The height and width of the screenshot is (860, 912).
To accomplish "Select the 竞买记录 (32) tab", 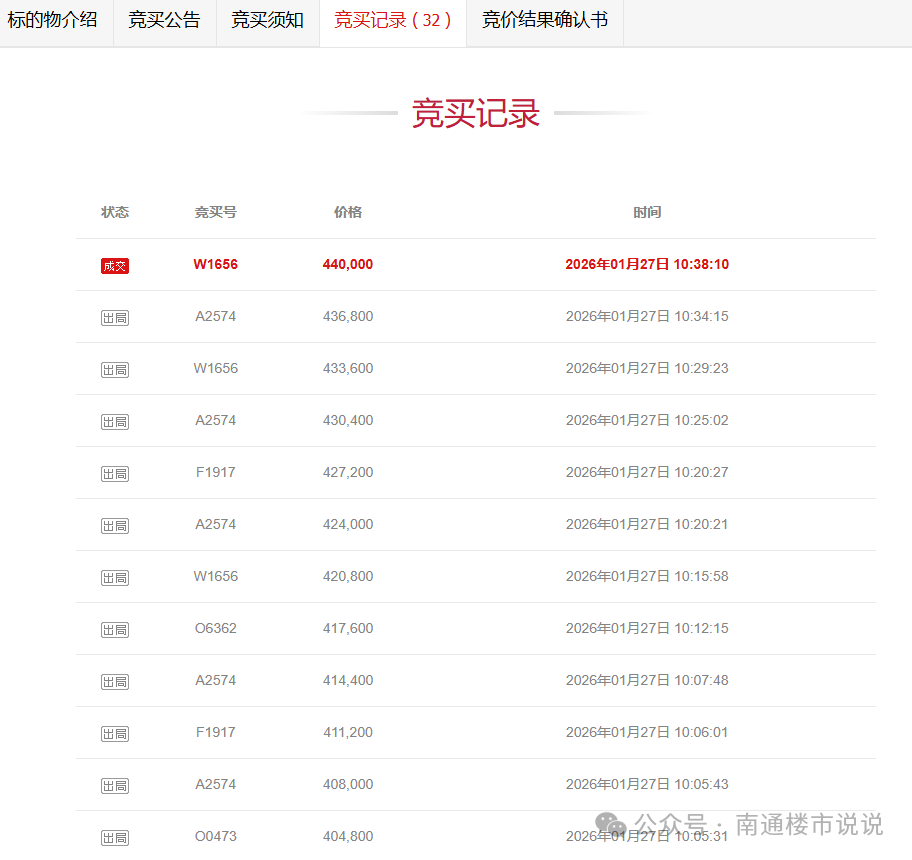I will 392,20.
